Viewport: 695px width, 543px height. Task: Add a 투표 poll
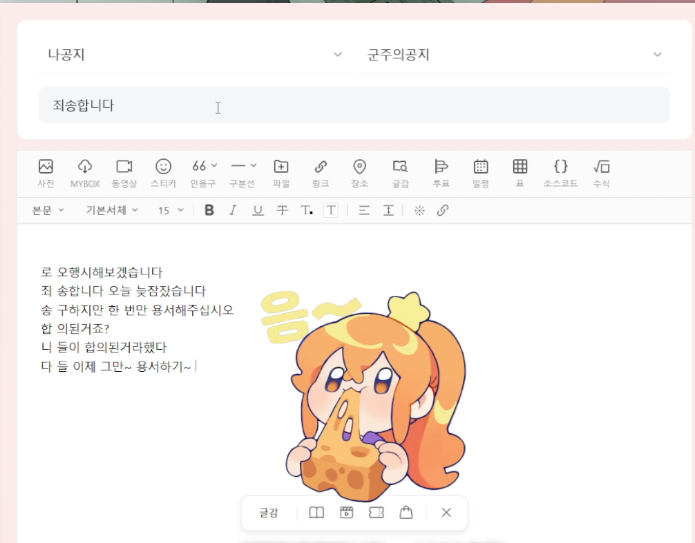click(x=440, y=172)
